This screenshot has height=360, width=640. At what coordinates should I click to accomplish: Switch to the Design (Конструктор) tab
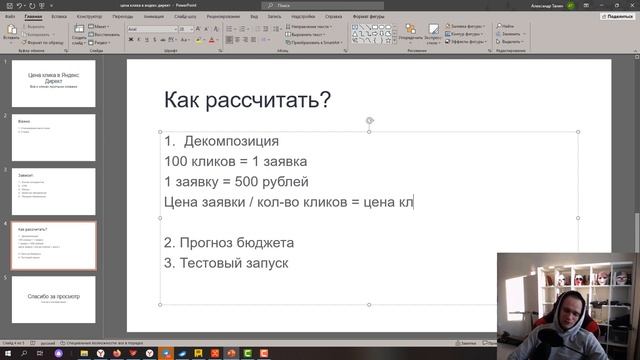click(89, 17)
